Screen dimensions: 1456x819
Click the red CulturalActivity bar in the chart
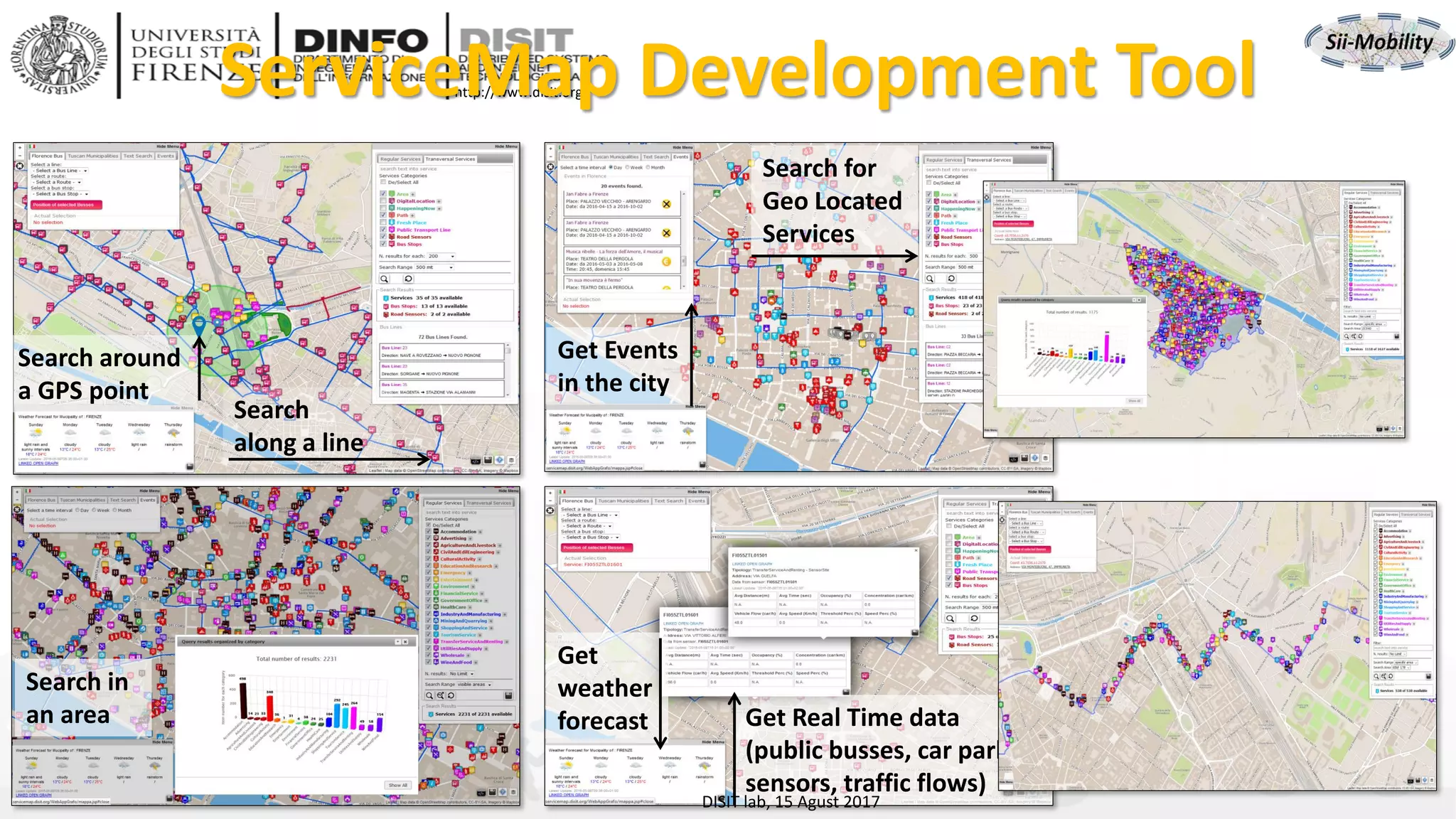pos(269,707)
